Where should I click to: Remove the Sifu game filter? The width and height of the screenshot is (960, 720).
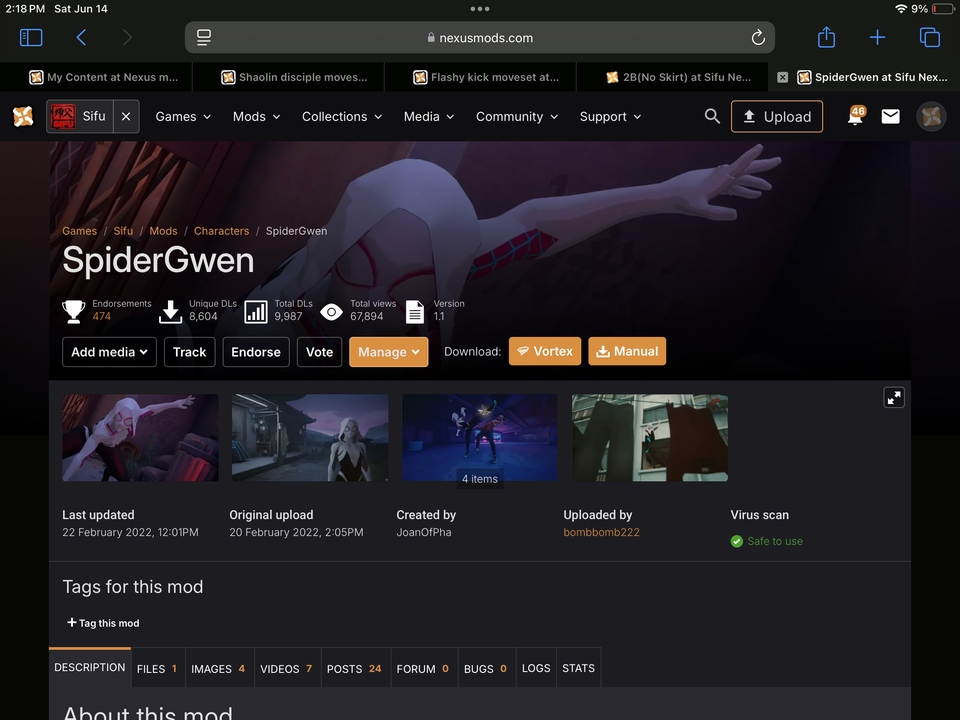[125, 117]
